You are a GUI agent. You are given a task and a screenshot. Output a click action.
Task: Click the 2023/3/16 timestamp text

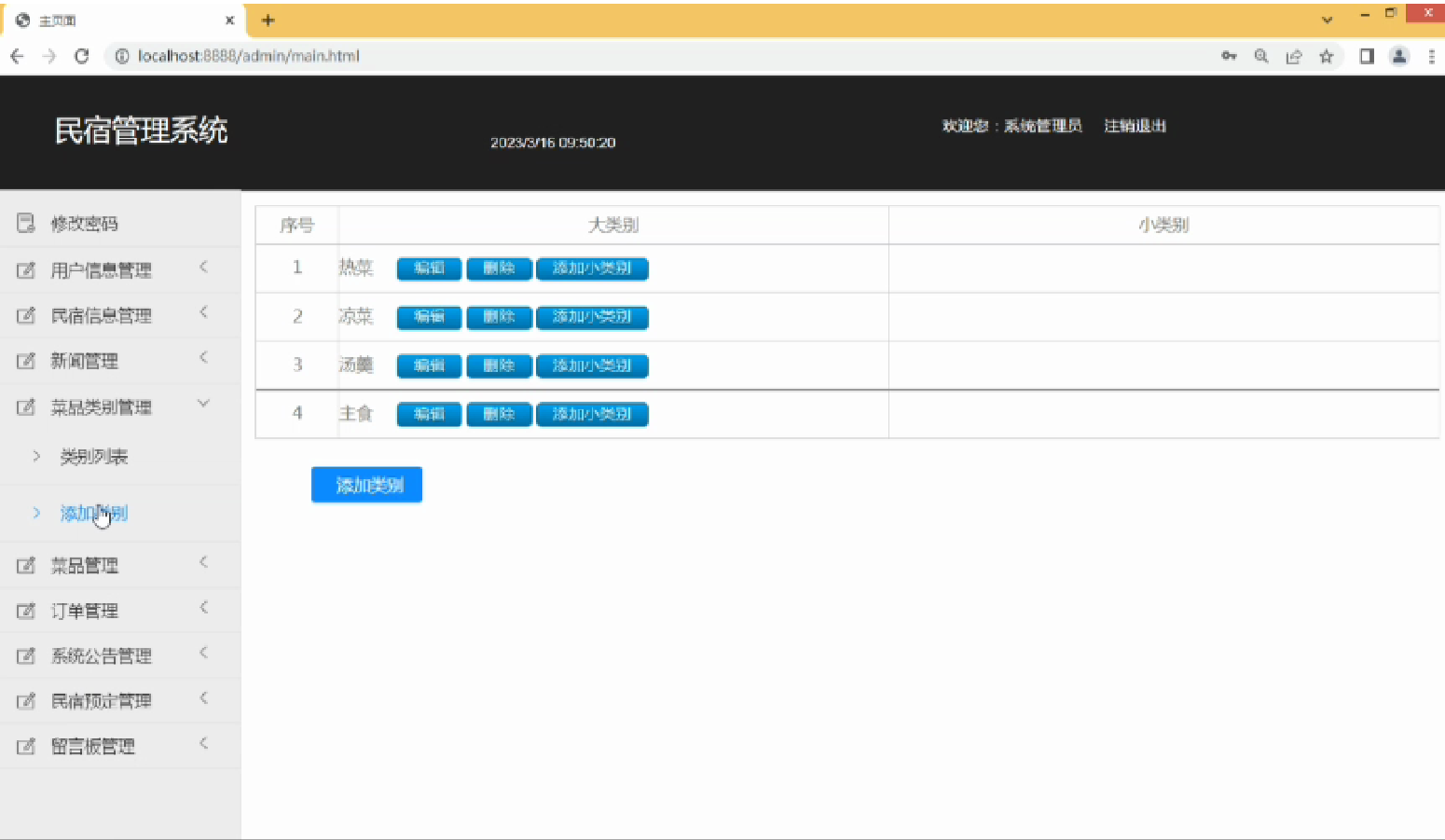[553, 143]
